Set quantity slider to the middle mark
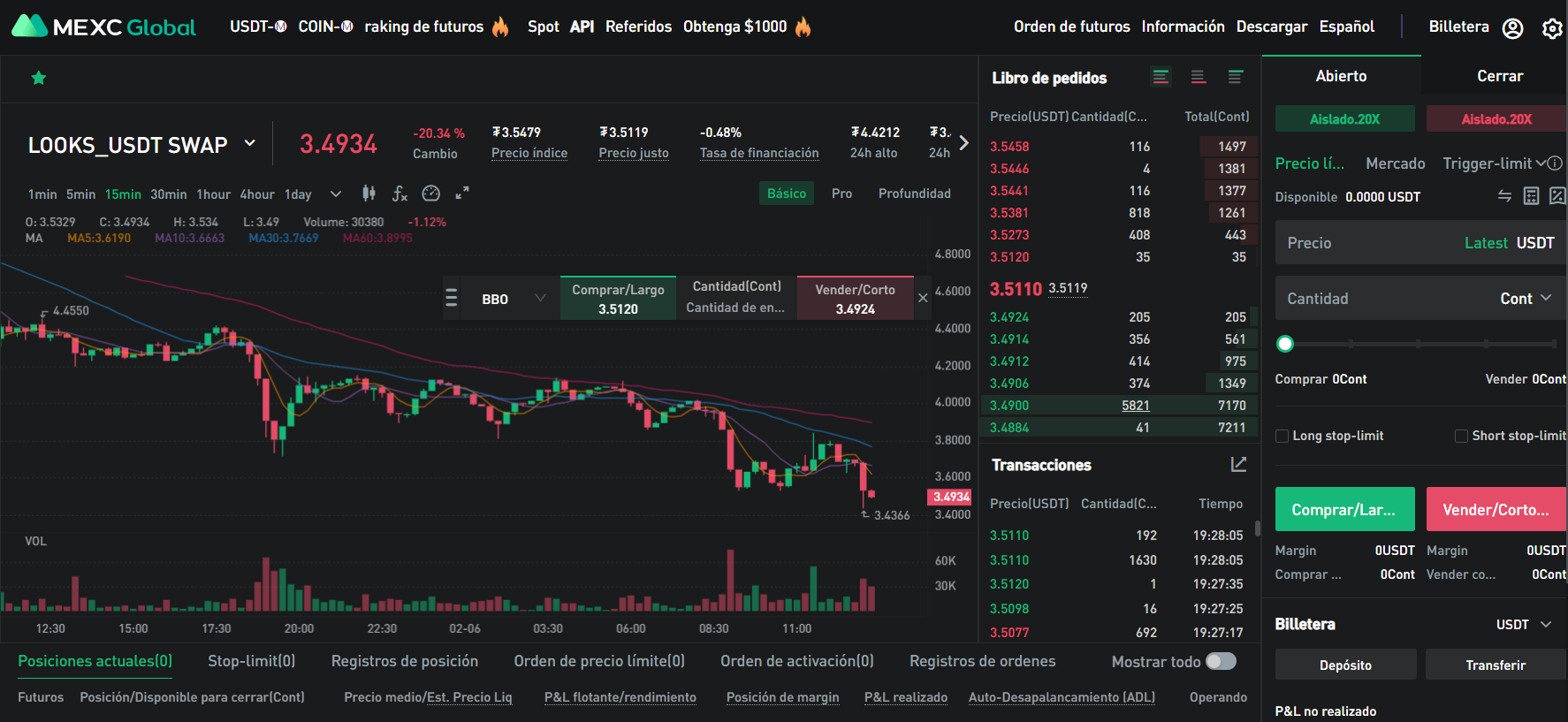 [1418, 344]
